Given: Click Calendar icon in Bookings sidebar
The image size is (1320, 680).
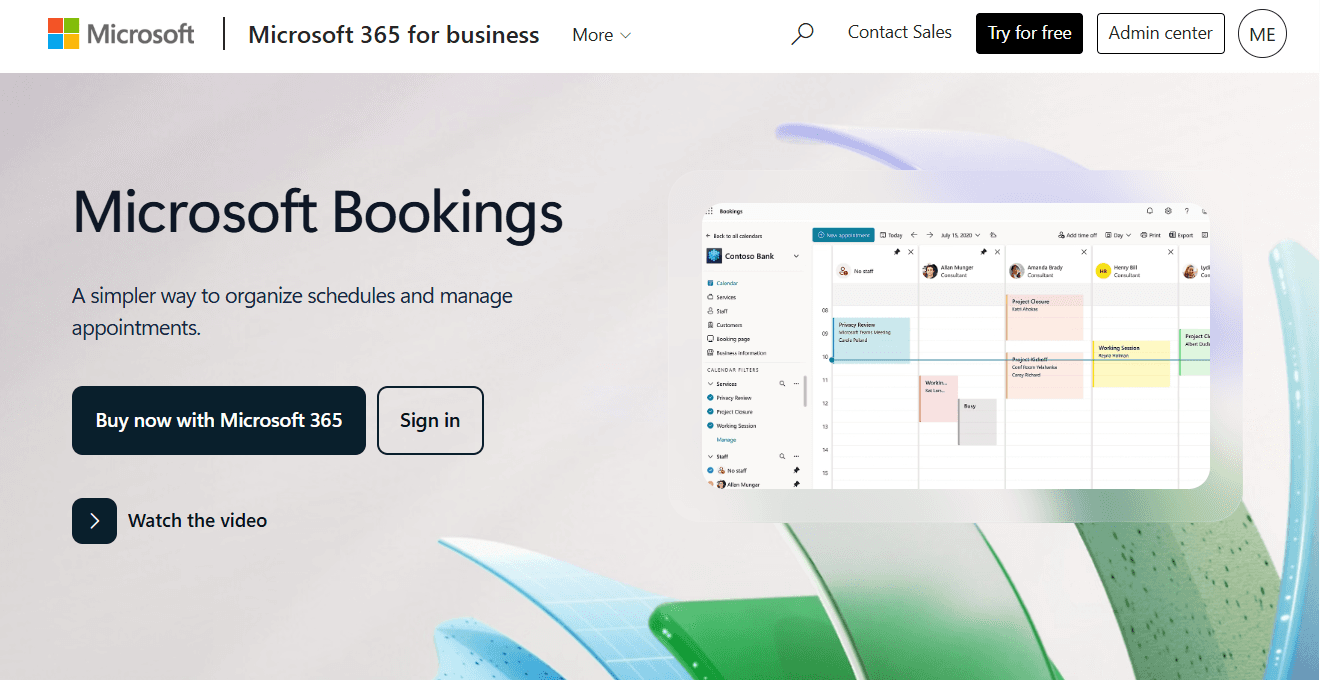Looking at the screenshot, I should point(710,283).
